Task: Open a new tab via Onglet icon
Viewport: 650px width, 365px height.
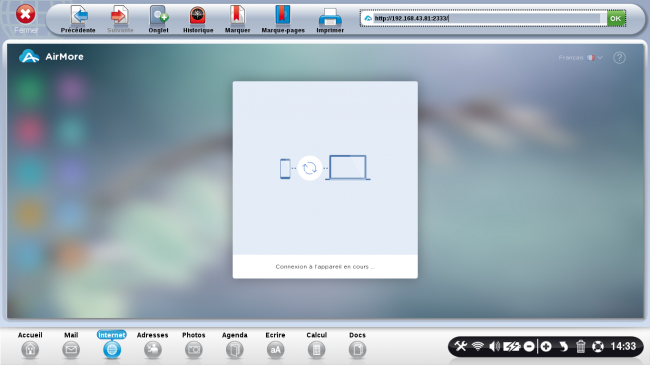Action: [x=158, y=19]
